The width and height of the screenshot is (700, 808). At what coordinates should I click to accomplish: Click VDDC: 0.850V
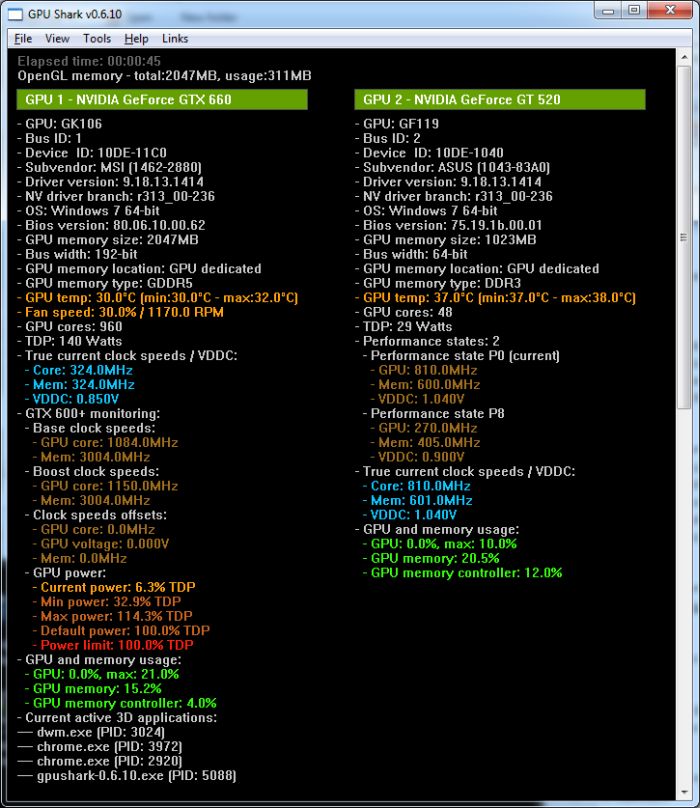(72, 399)
